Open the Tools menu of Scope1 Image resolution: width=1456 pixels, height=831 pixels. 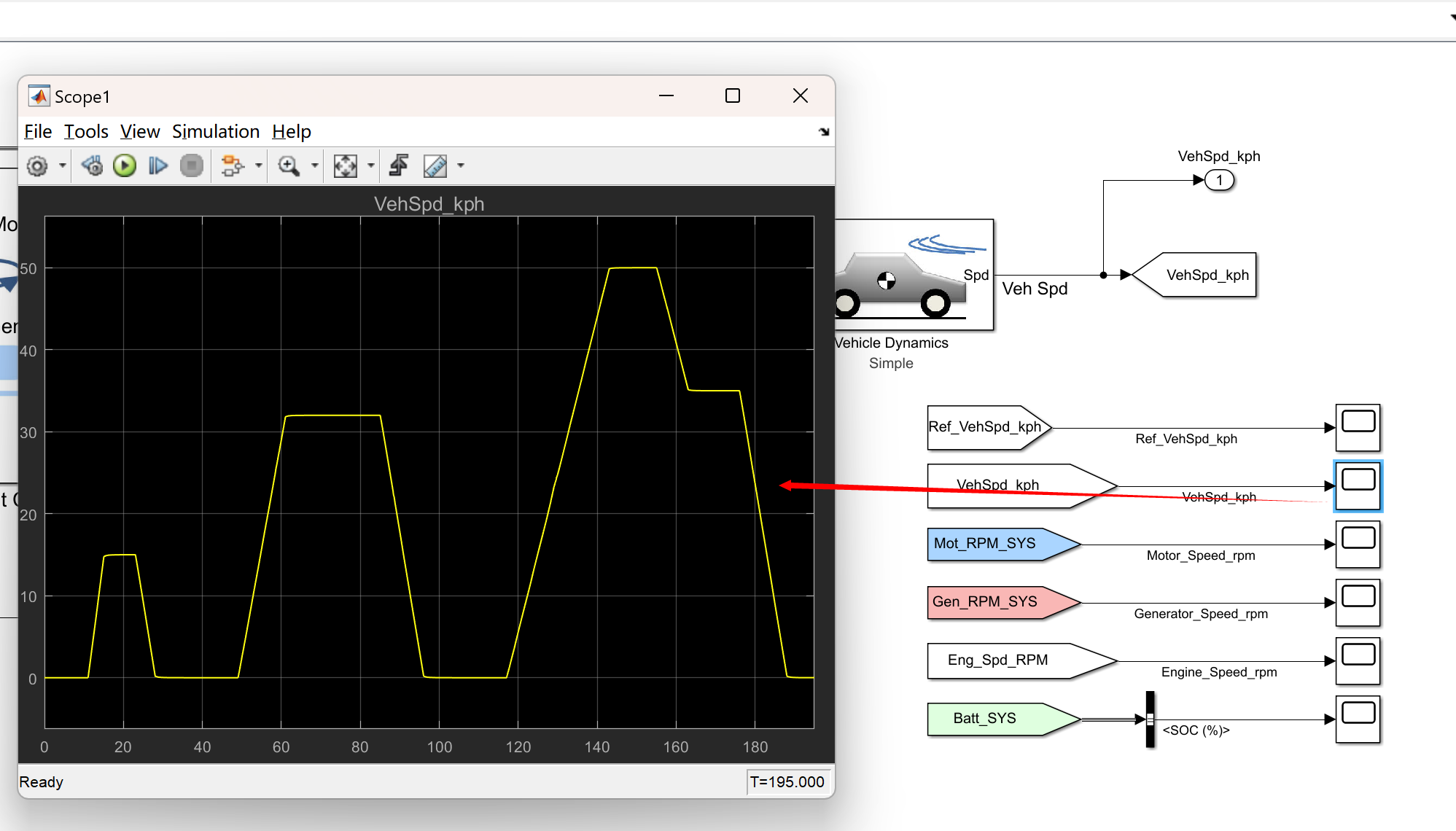[85, 131]
